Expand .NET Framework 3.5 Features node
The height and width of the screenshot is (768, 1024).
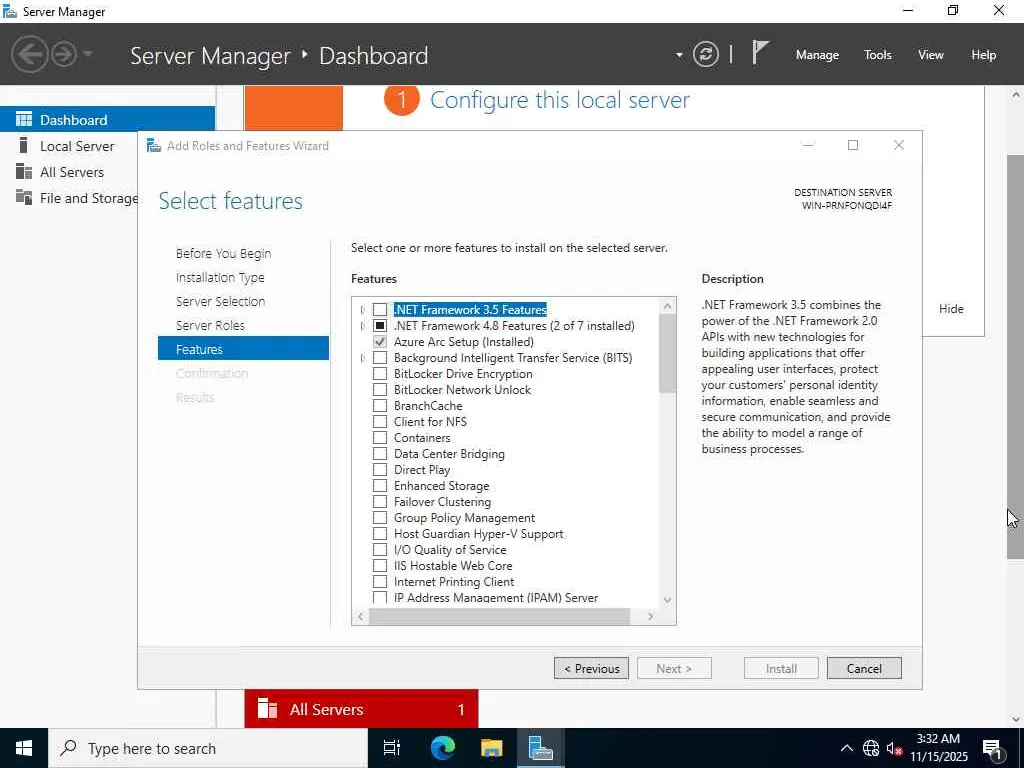click(x=362, y=310)
